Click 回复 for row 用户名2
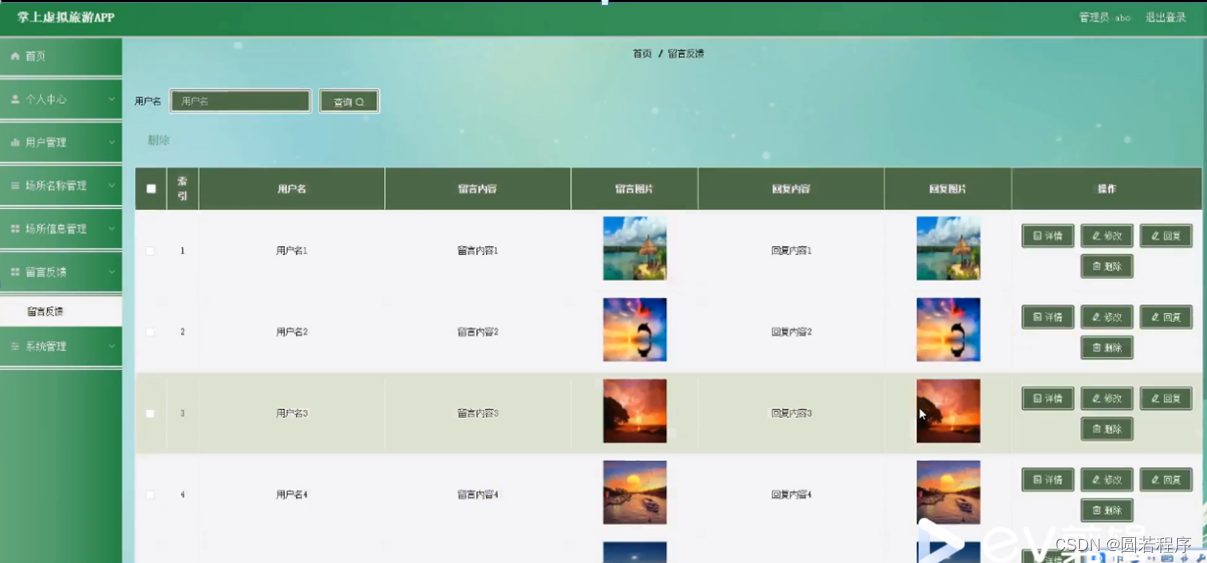The height and width of the screenshot is (563, 1207). [x=1166, y=317]
